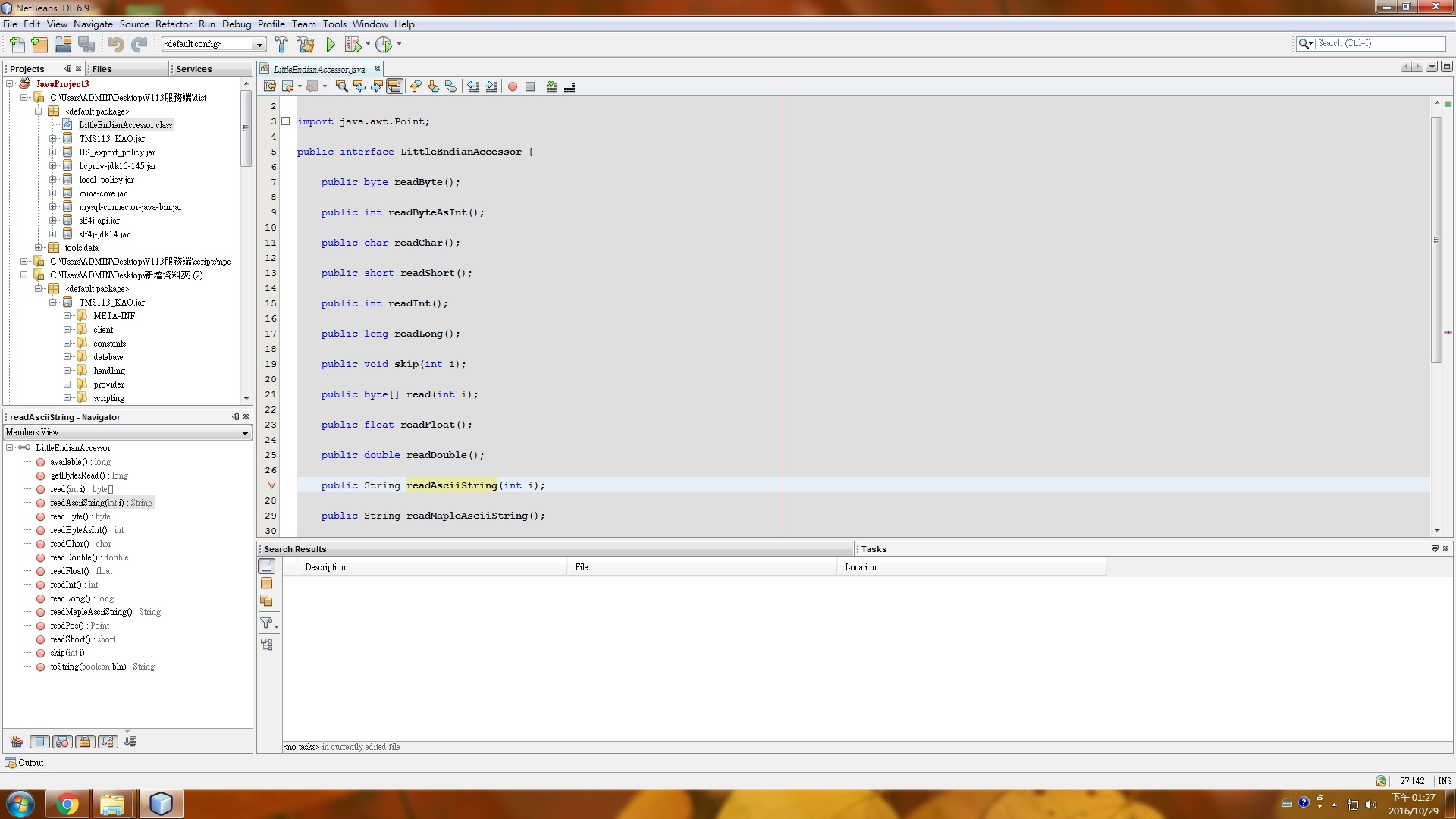
Task: Click the Open Project icon
Action: [63, 45]
